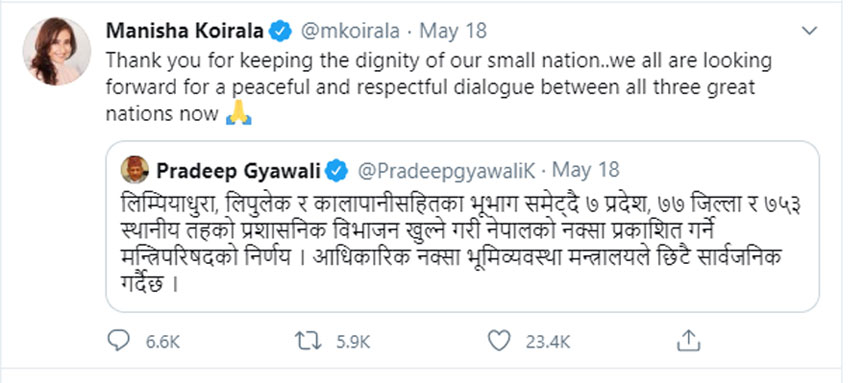Like the tweet with the heart icon
Screen dimensions: 865x383
point(499,341)
